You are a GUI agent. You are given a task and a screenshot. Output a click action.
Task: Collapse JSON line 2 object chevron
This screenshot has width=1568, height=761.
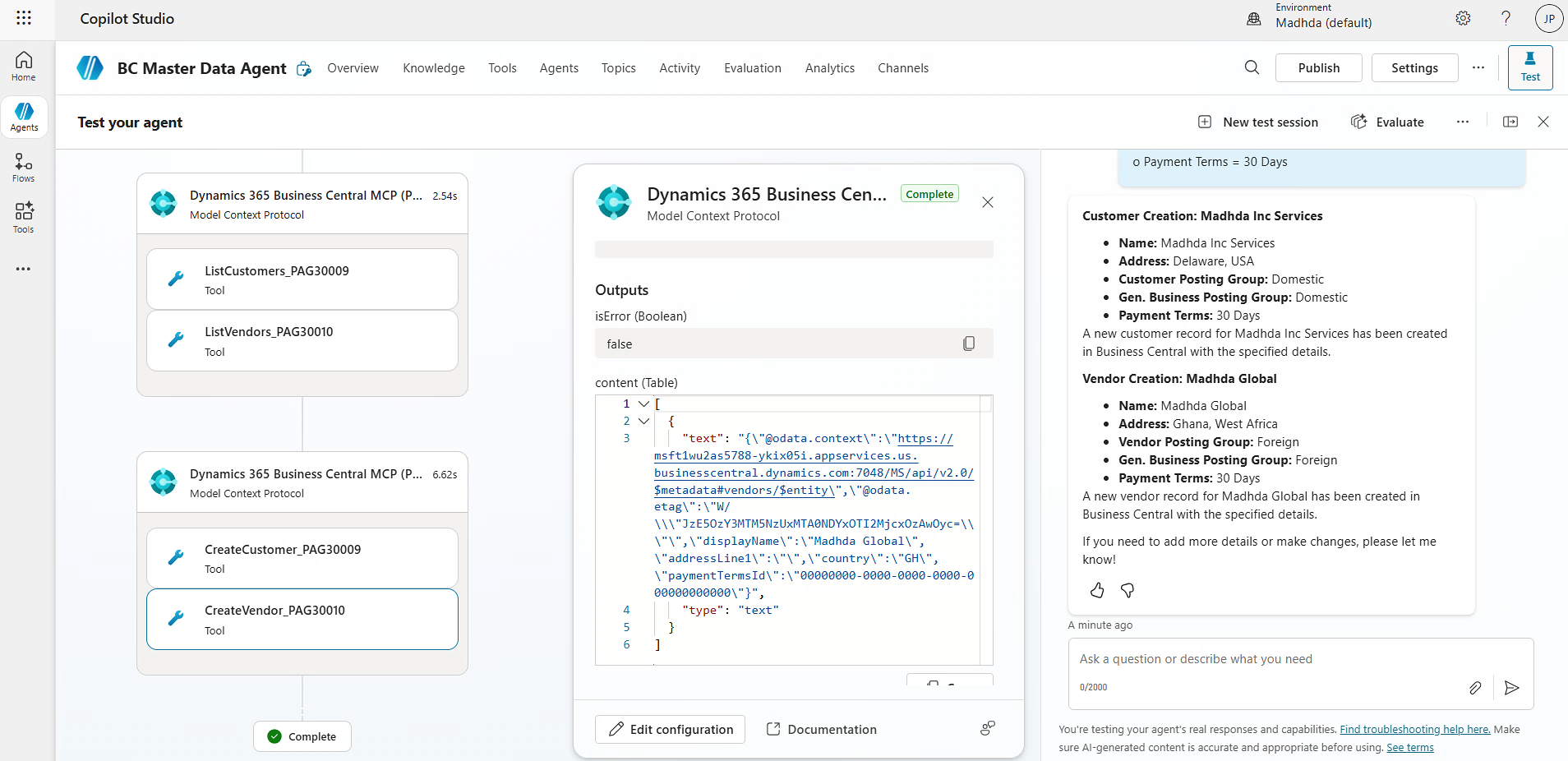tap(643, 421)
